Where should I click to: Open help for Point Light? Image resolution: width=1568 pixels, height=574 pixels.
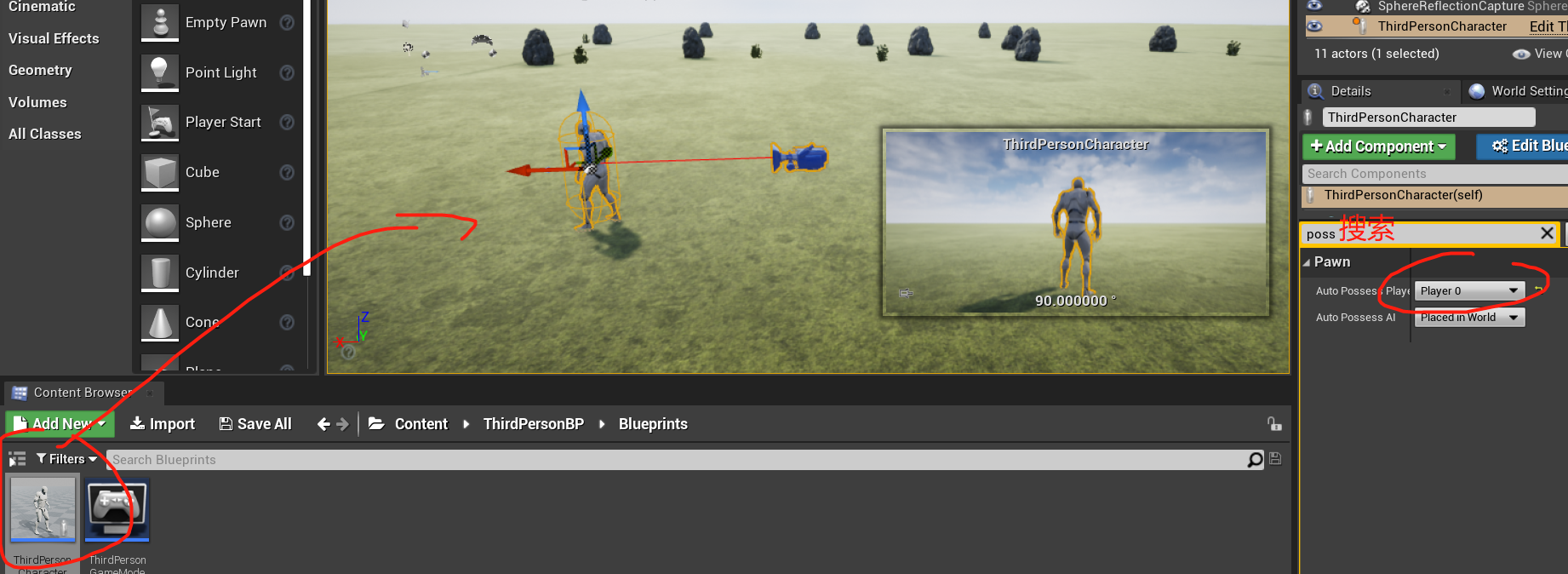(287, 73)
